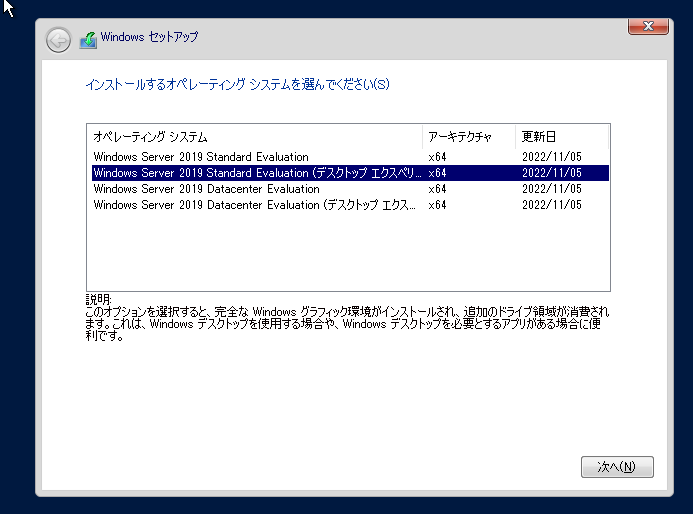This screenshot has width=693, height=514.
Task: Click the オペレーティング システム column header
Action: tap(255, 137)
